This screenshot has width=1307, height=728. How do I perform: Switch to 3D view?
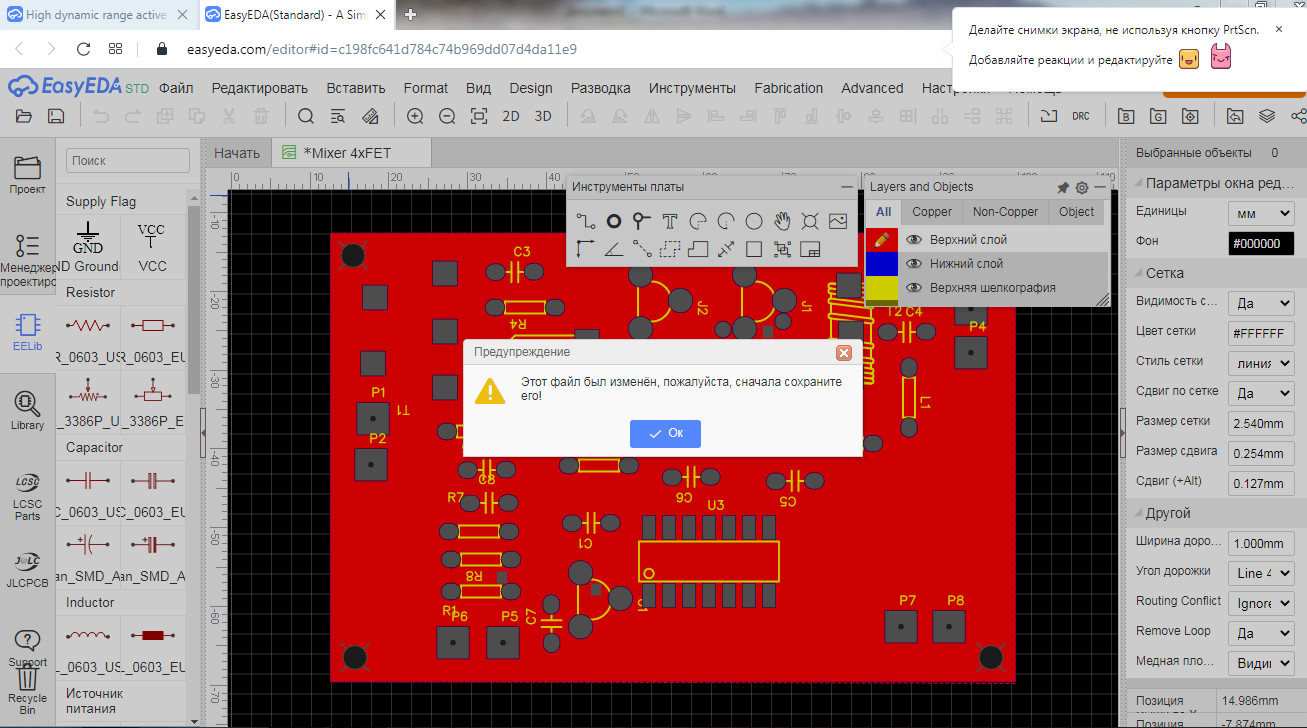pos(543,116)
